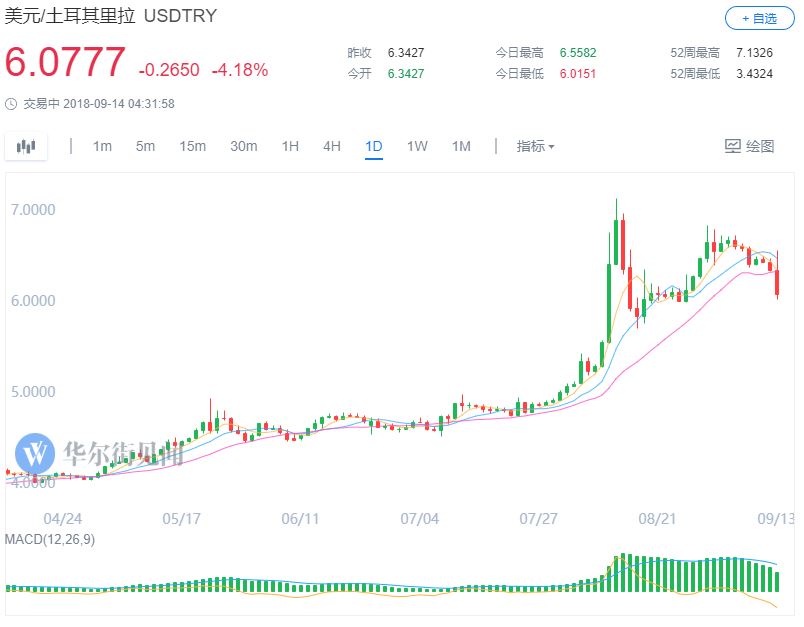
Task: Click the candlestick chart type icon
Action: 27,146
